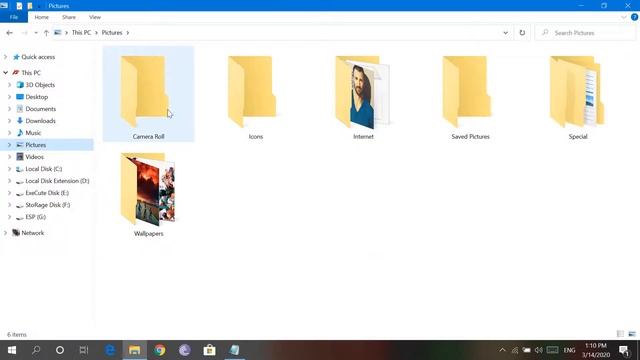Screen dimensions: 640x360
Task: Select Local Disk Extension (D:) drive
Action: [57, 181]
